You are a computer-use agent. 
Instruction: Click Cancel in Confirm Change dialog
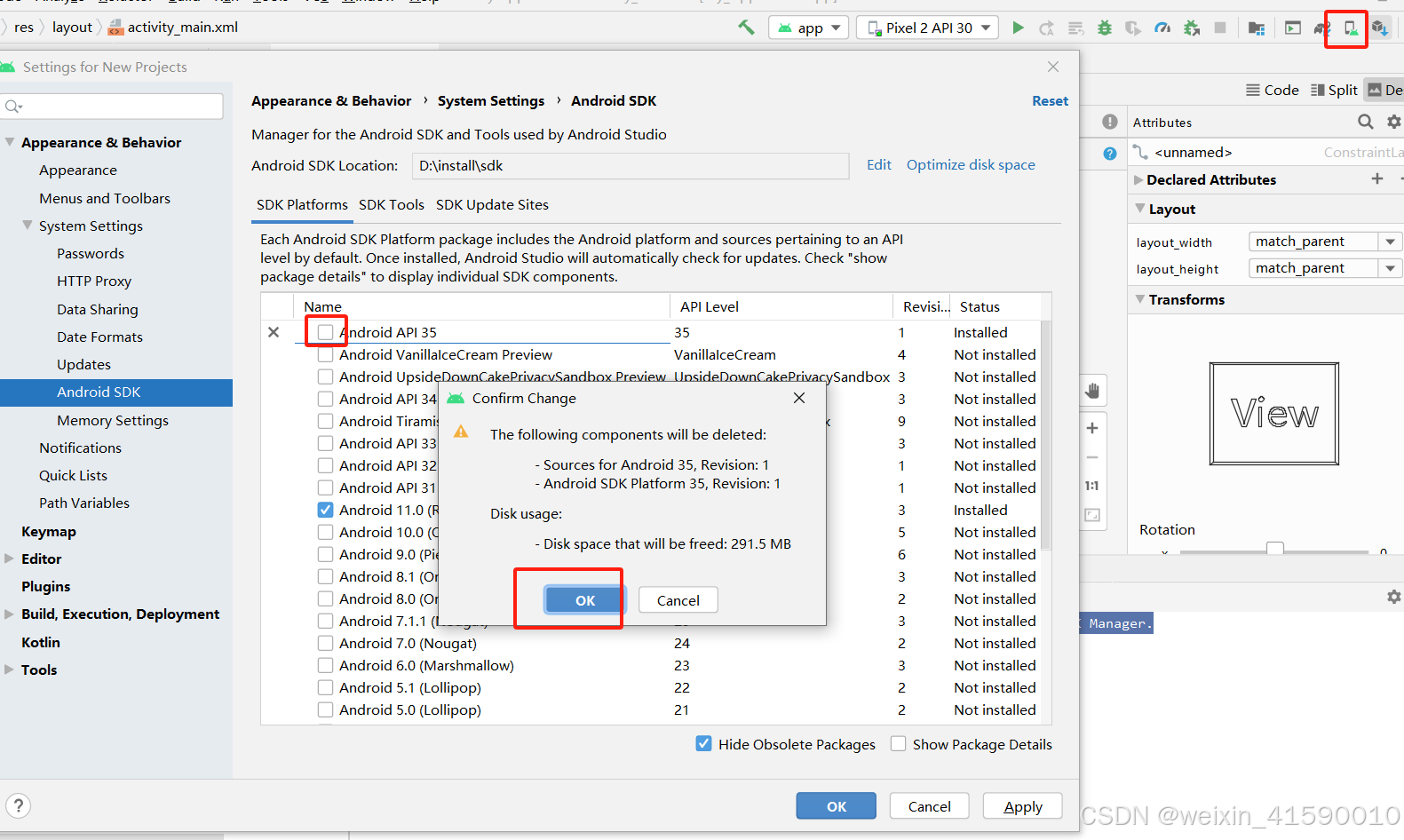pos(678,600)
